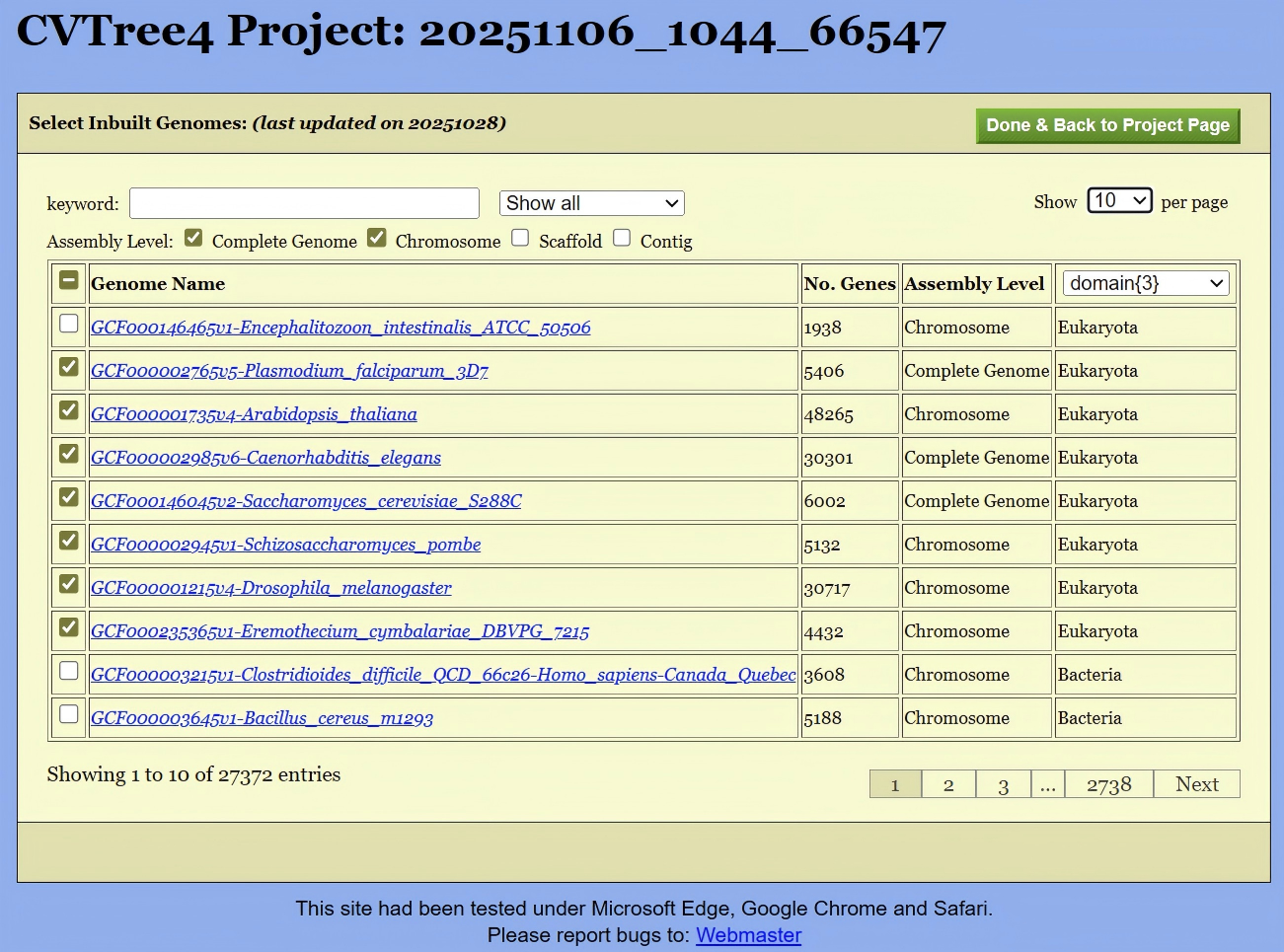Check the Bacillus cereus m1293 genome row
Image resolution: width=1284 pixels, height=952 pixels.
[68, 716]
